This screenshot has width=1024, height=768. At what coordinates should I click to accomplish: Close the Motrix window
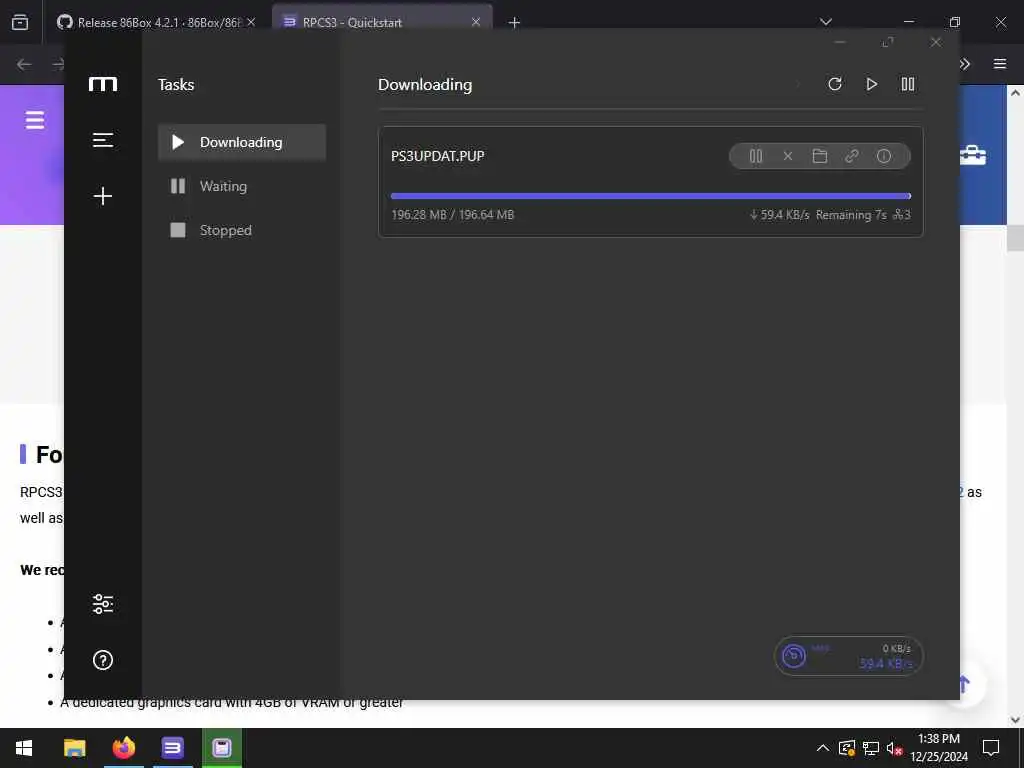pyautogui.click(x=936, y=42)
